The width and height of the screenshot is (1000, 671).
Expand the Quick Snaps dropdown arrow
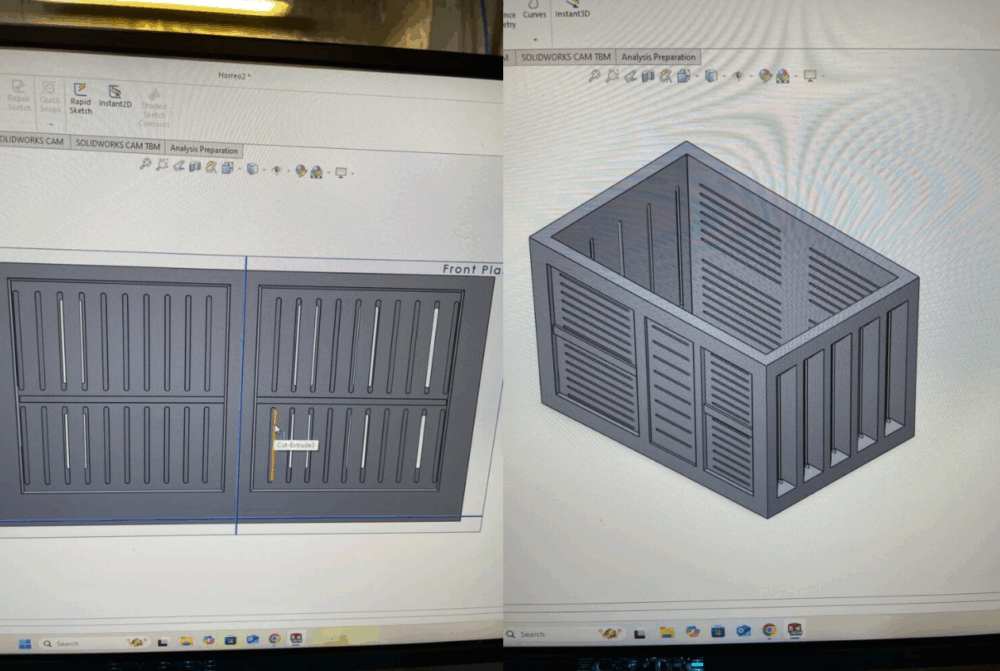click(x=49, y=124)
